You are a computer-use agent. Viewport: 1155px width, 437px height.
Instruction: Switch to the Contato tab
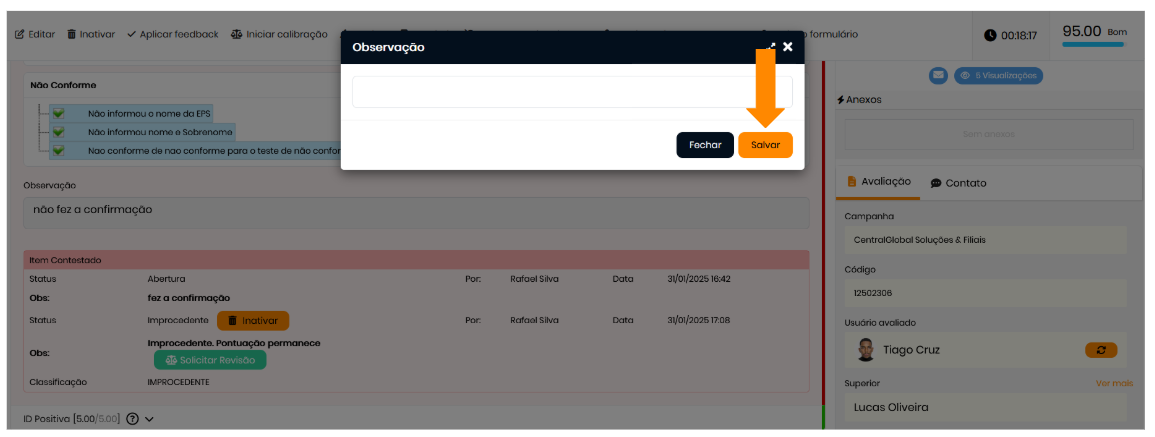click(x=958, y=183)
